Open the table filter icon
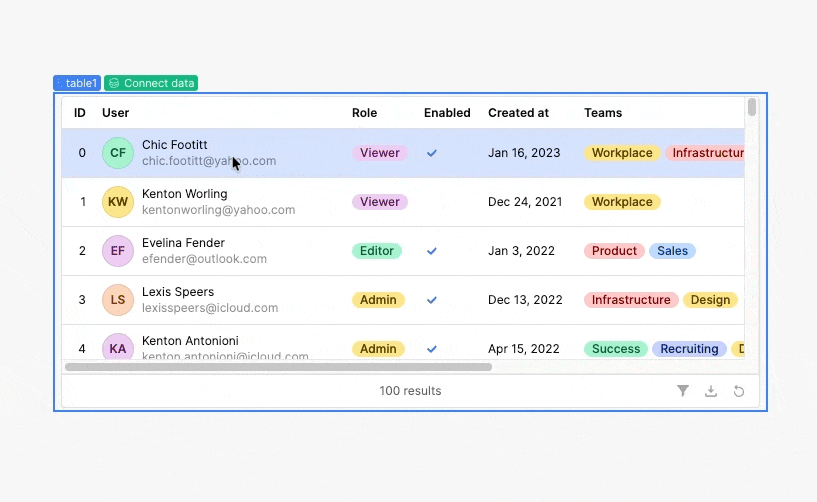This screenshot has height=502, width=817. 683,391
